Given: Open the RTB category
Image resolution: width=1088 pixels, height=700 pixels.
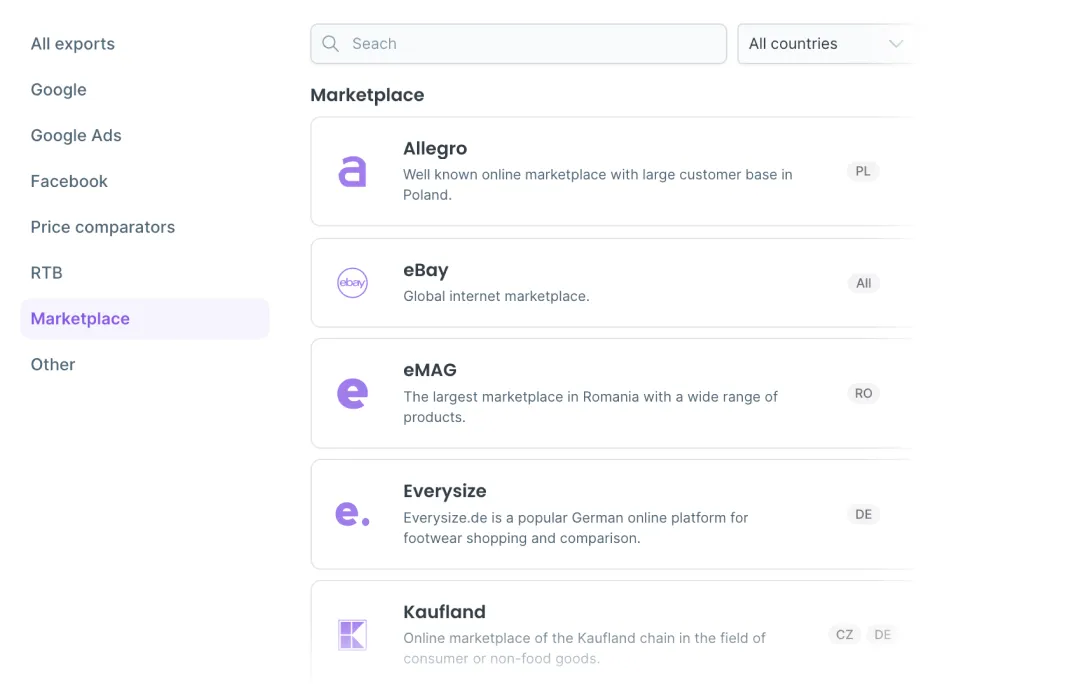Looking at the screenshot, I should [46, 273].
